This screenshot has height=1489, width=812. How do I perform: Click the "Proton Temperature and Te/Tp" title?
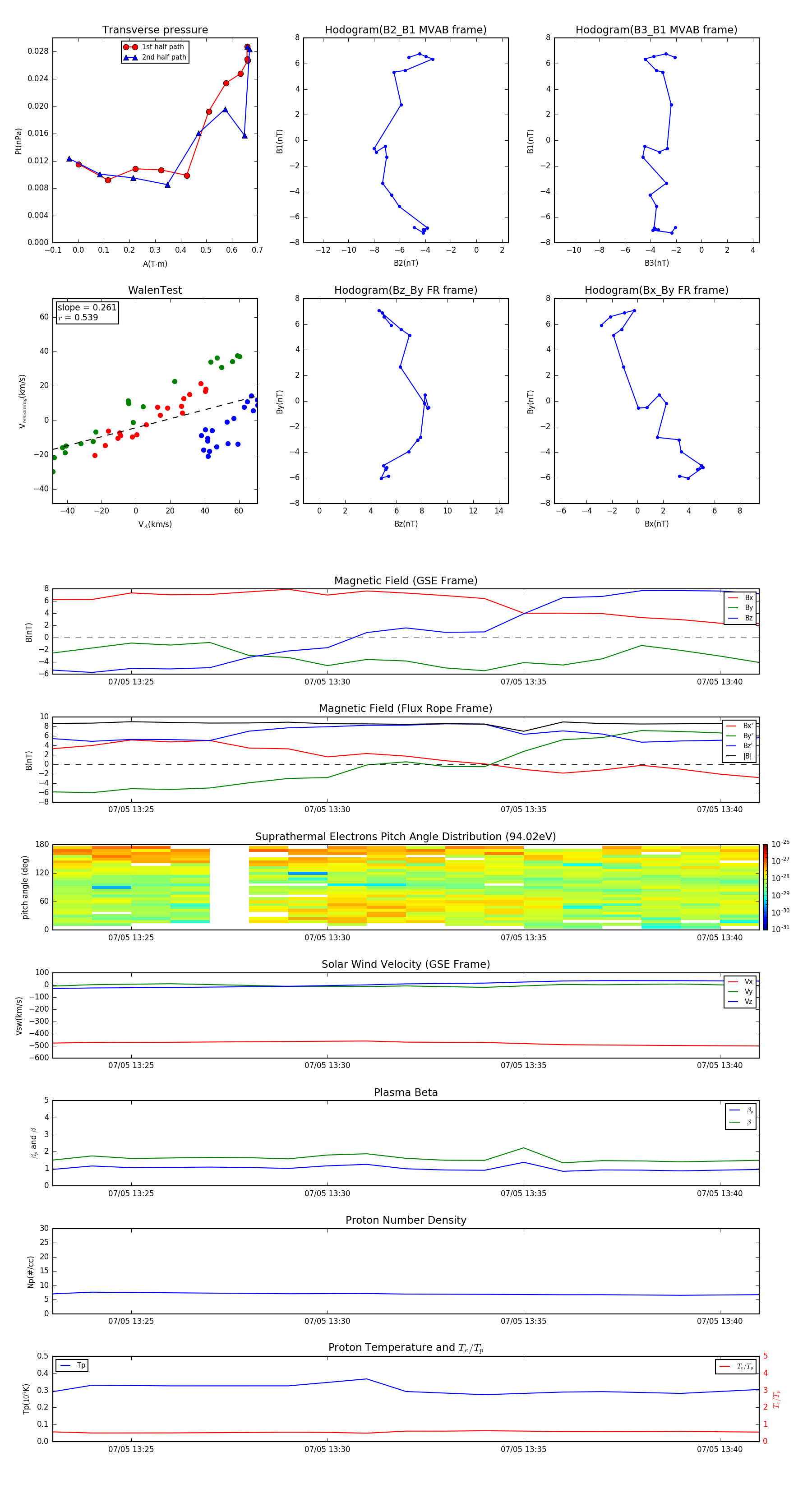tap(406, 1348)
